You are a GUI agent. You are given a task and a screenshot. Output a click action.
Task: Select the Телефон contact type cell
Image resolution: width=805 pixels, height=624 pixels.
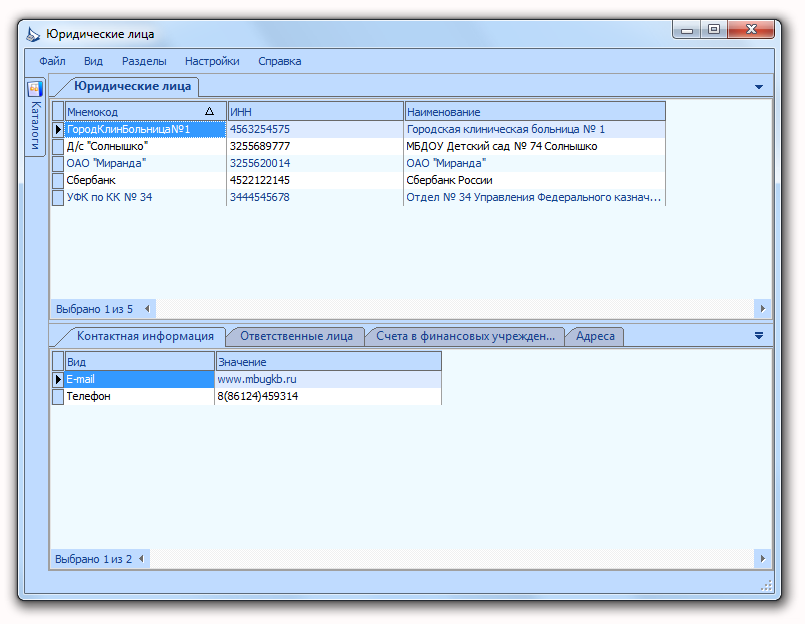click(139, 396)
